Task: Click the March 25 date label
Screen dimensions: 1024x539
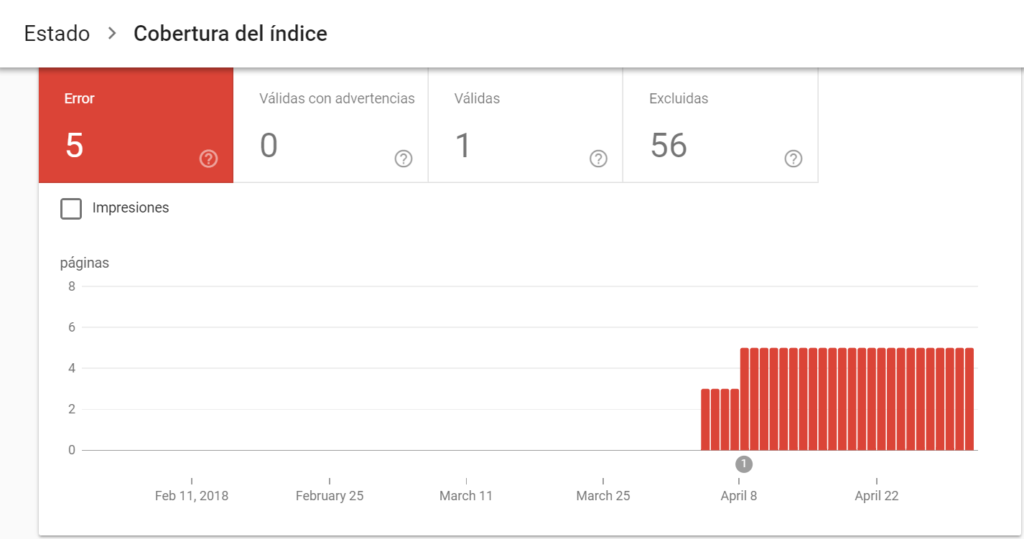Action: 603,496
